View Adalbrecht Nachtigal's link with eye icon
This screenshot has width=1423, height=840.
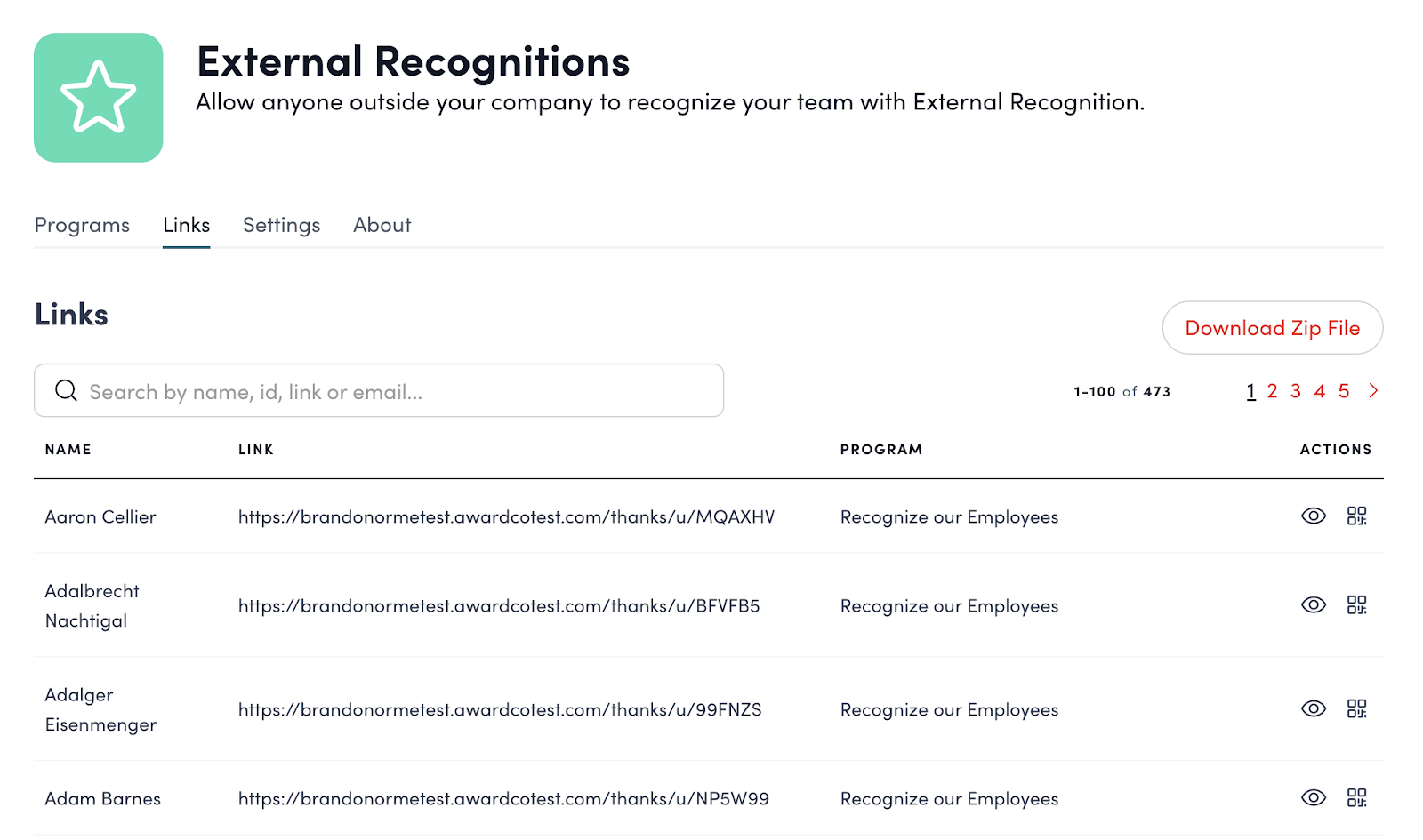[1313, 605]
